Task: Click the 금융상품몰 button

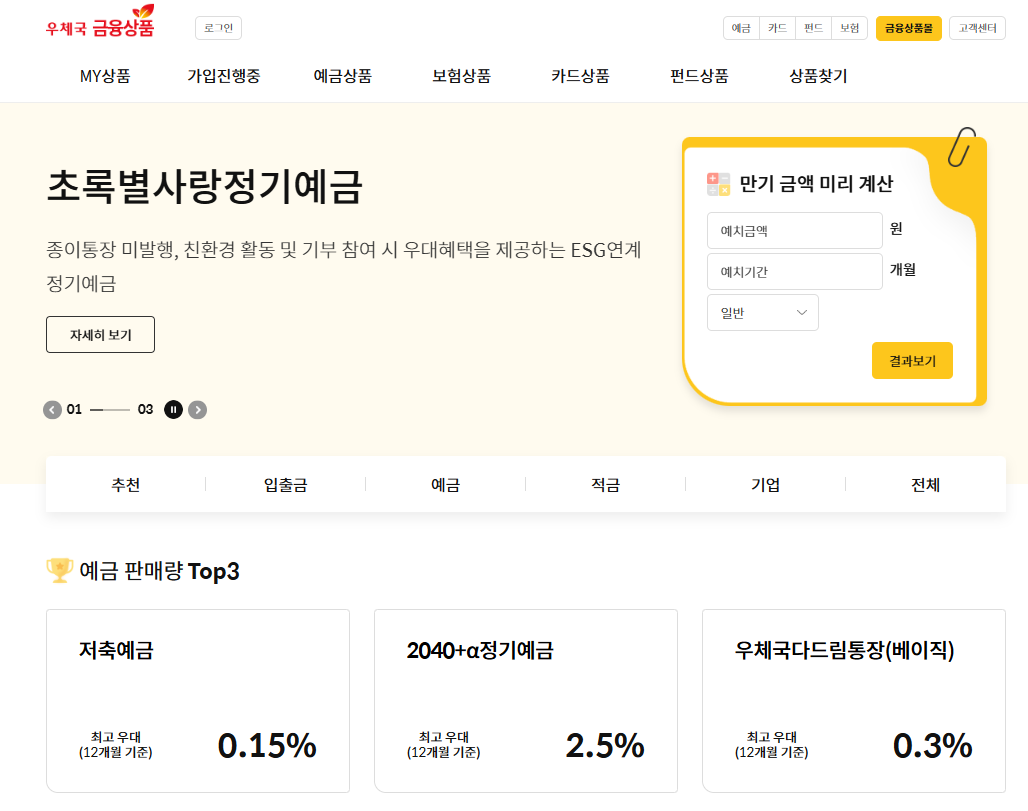Action: click(x=909, y=28)
